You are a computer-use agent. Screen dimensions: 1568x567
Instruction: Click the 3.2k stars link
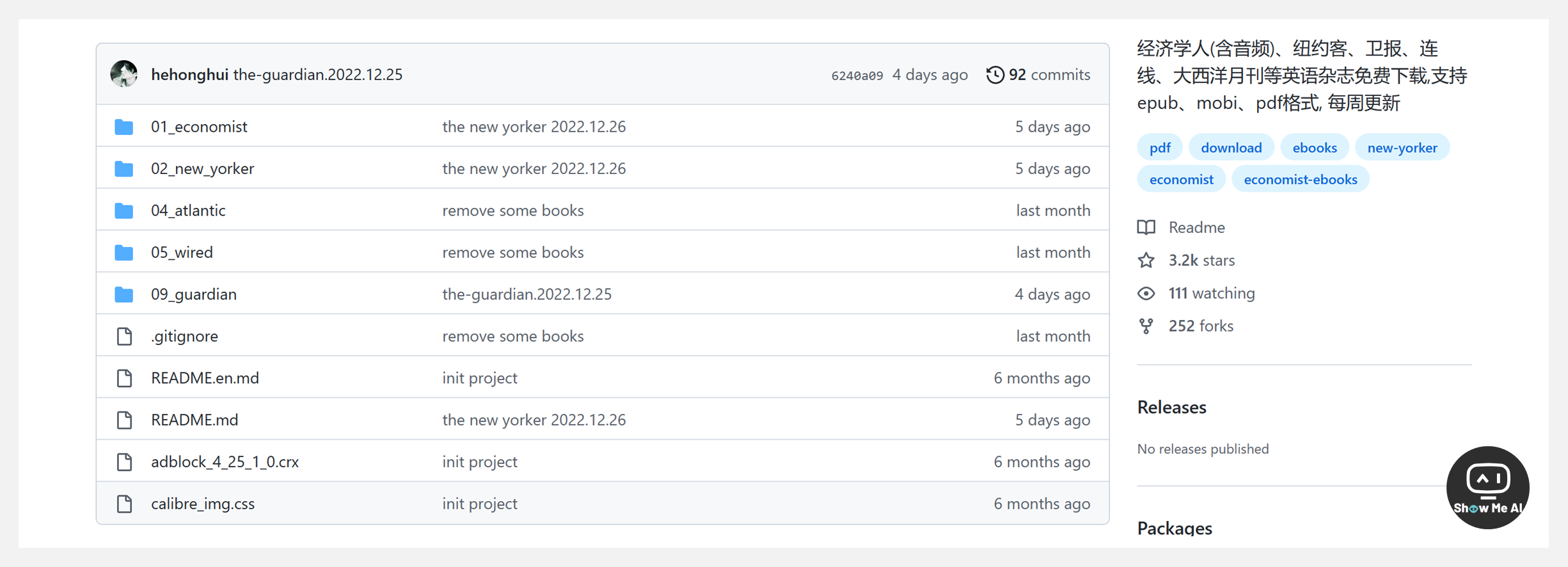click(x=1201, y=260)
